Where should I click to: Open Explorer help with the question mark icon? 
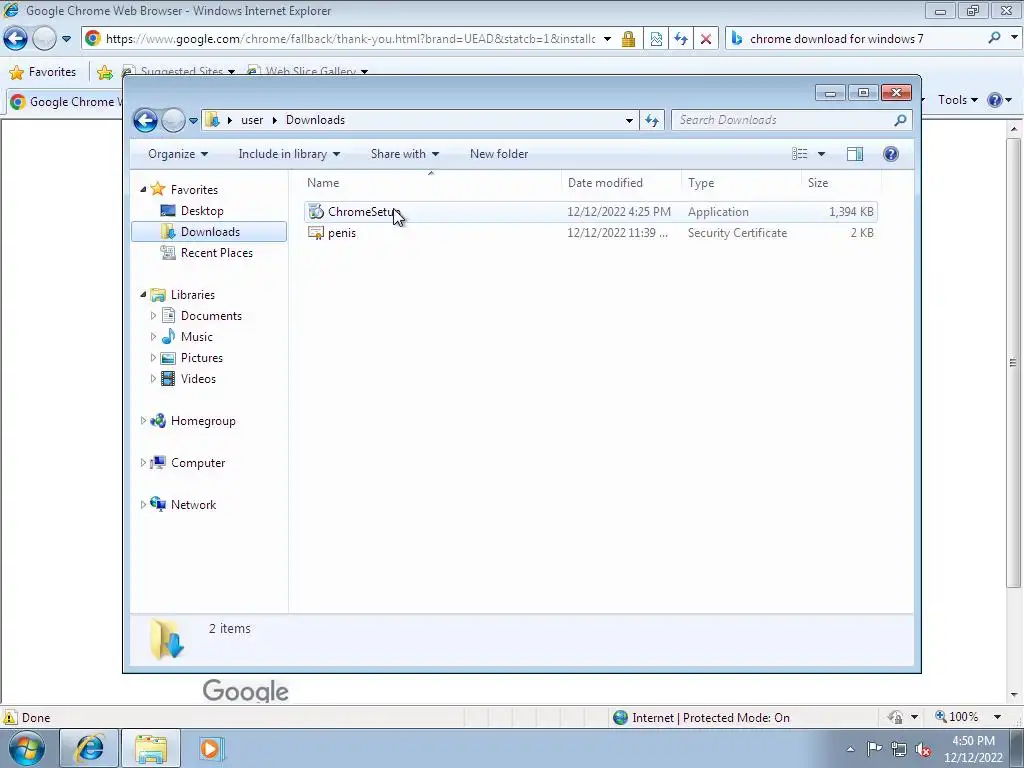tap(891, 153)
